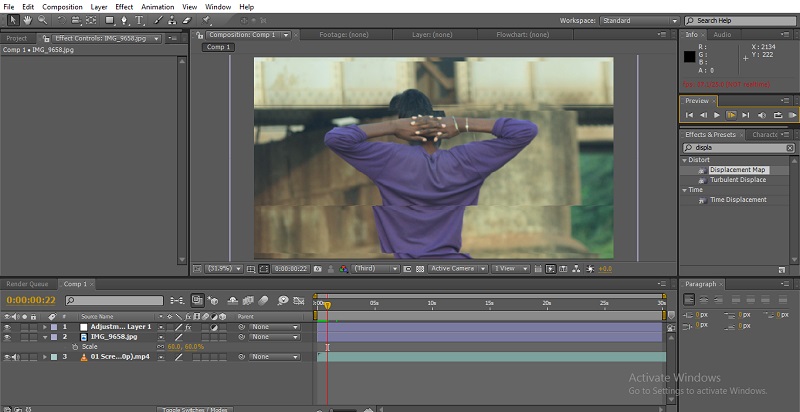Collapse the Distort effects category
800x412 pixels.
coord(685,160)
